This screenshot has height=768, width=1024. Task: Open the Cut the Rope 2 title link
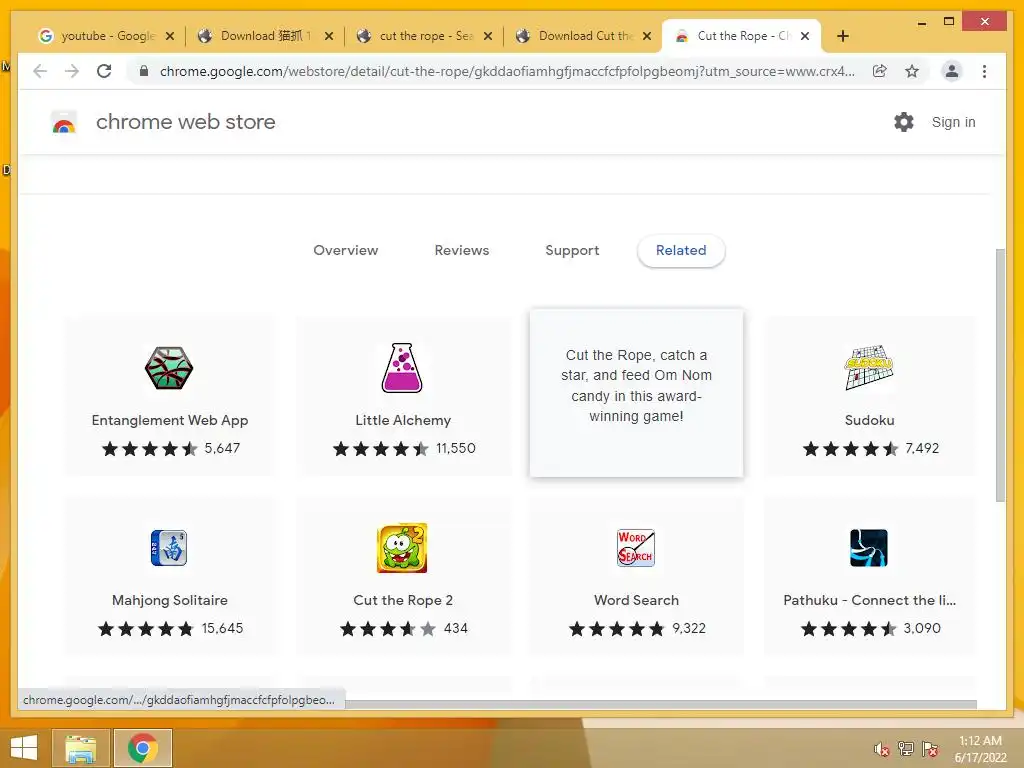(x=403, y=600)
